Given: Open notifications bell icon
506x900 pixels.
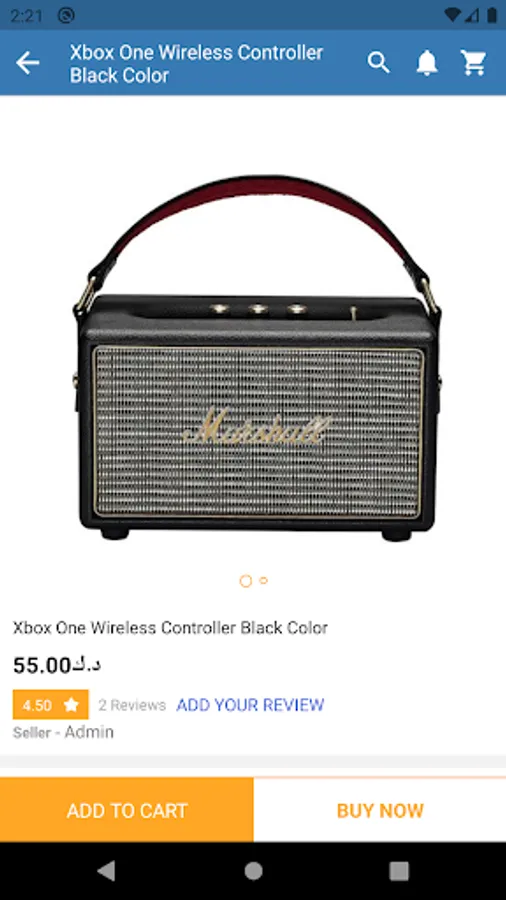Looking at the screenshot, I should (x=427, y=63).
